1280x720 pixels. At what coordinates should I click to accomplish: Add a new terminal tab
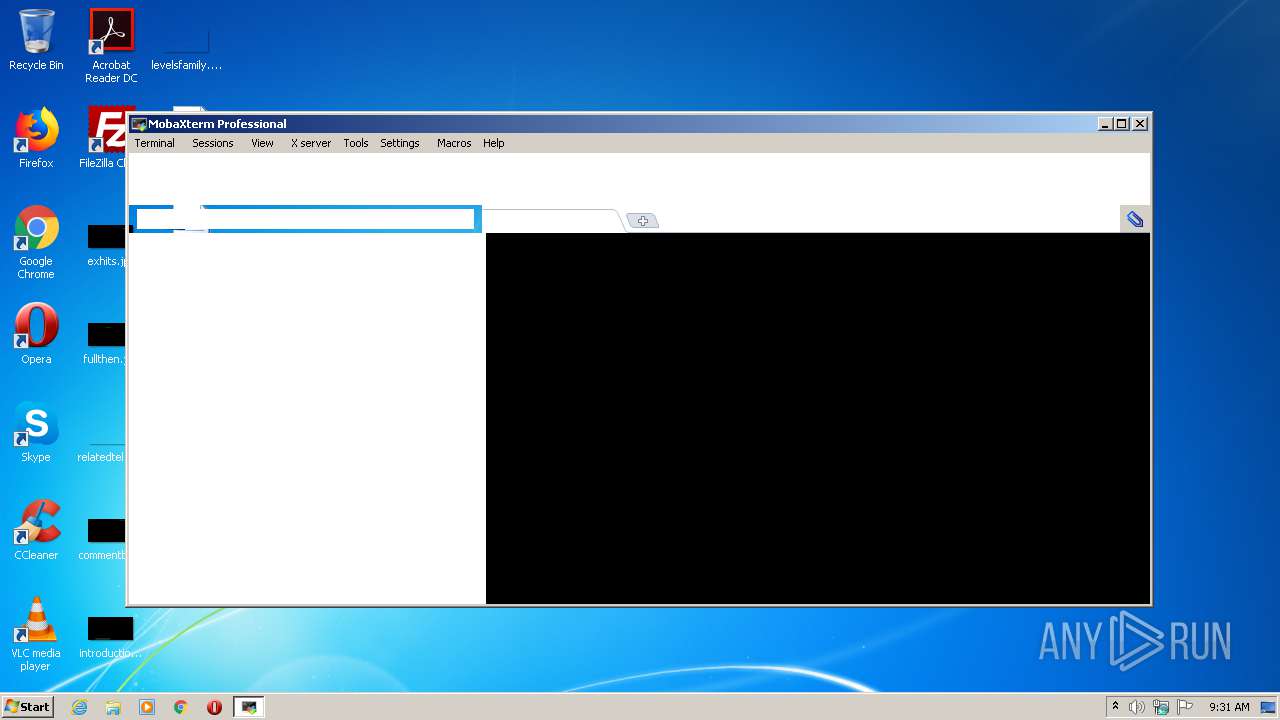click(642, 221)
